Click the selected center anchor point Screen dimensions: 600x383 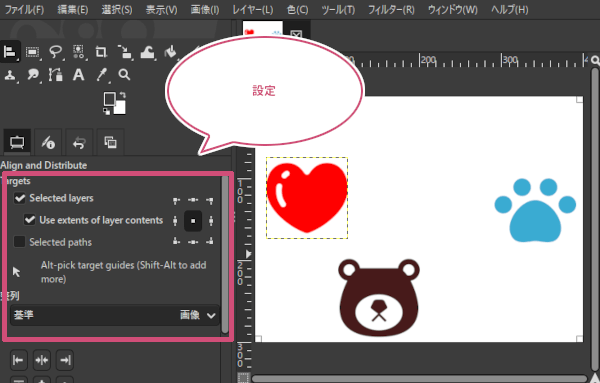pos(193,221)
